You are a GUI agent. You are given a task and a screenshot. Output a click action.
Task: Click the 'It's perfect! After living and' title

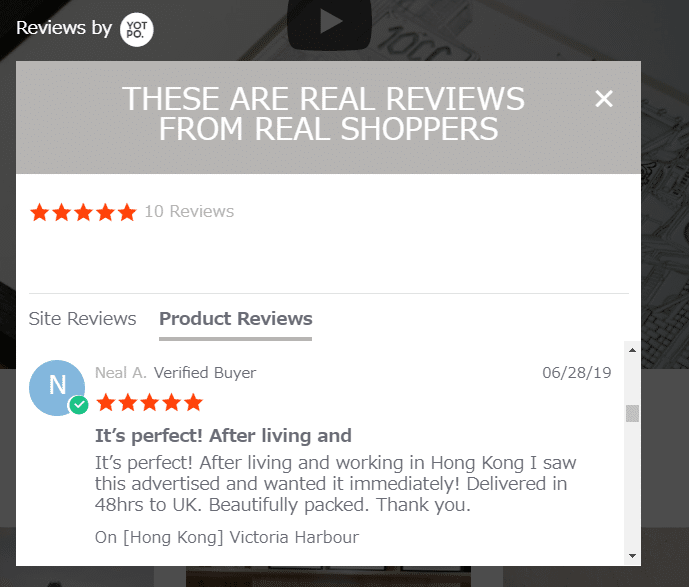[223, 436]
